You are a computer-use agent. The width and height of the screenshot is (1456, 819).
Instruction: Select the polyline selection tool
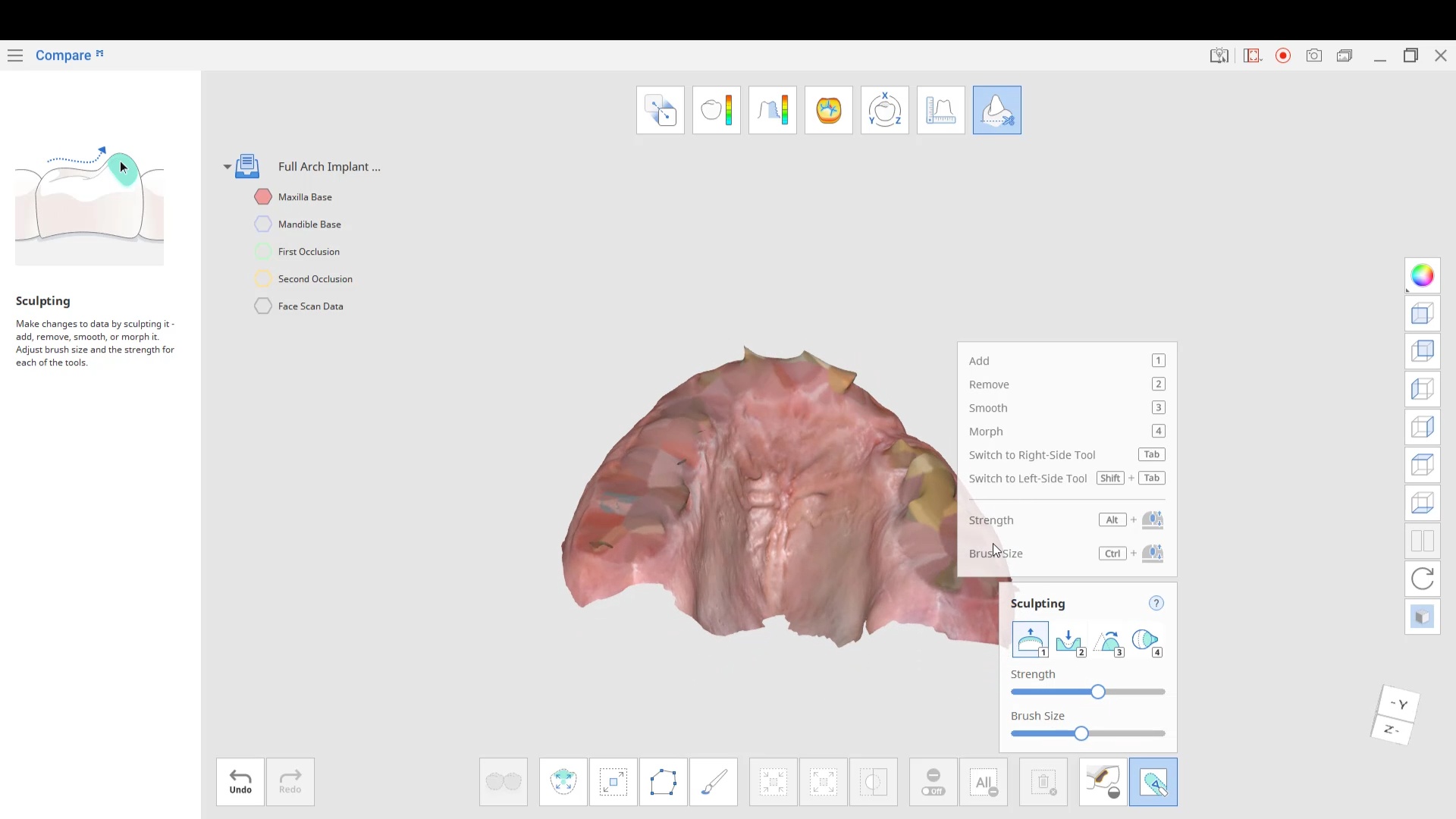[663, 782]
